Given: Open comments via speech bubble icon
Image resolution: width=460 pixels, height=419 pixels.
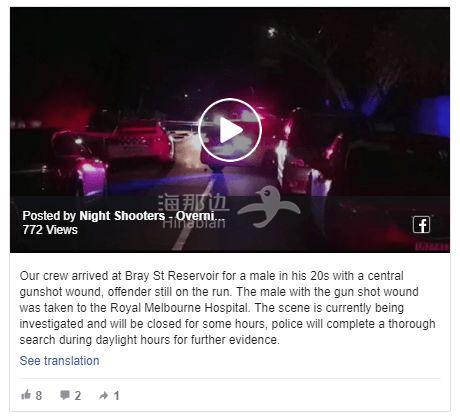Looking at the screenshot, I should (x=65, y=395).
